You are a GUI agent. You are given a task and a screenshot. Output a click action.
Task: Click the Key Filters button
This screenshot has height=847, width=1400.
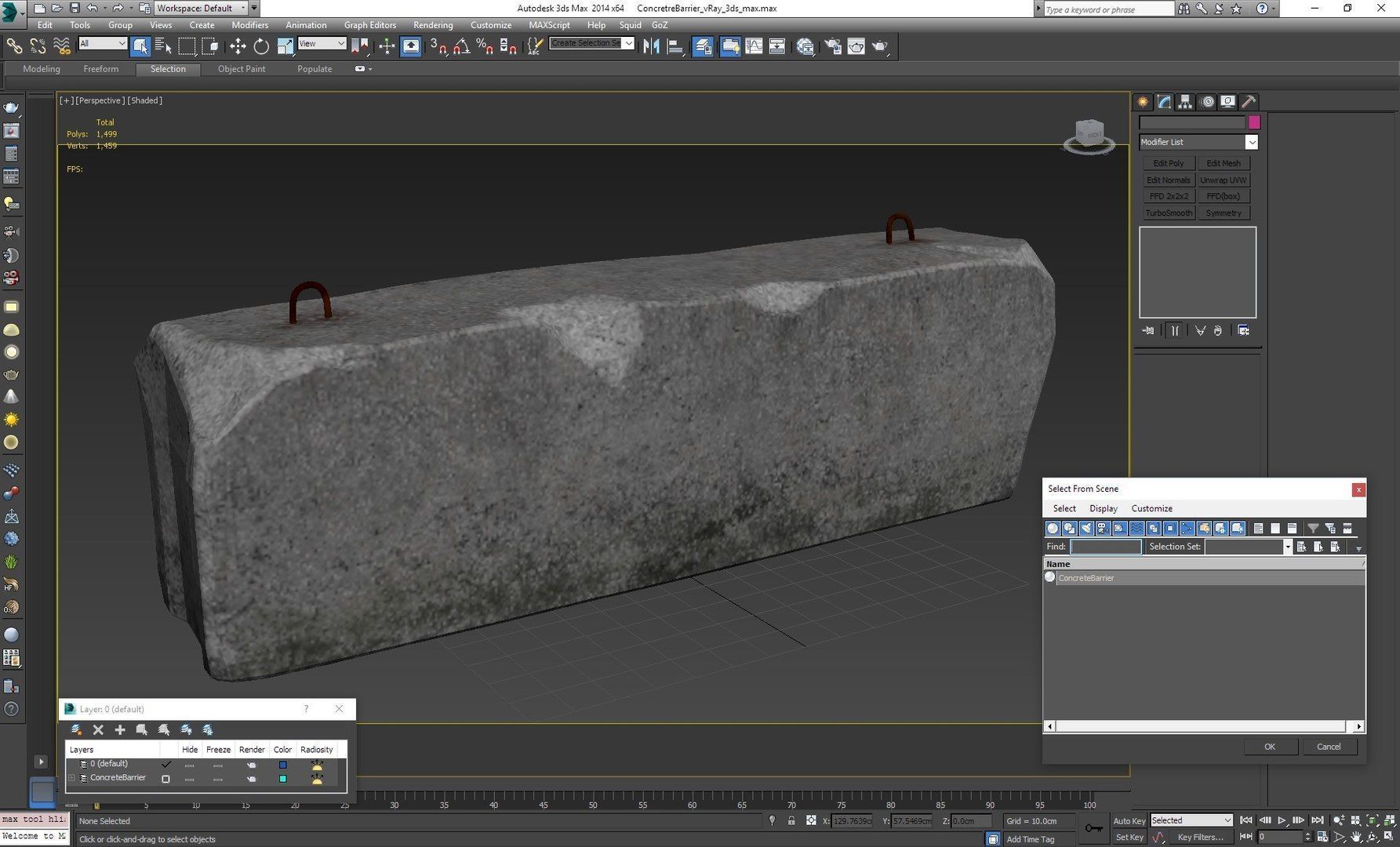click(1200, 837)
